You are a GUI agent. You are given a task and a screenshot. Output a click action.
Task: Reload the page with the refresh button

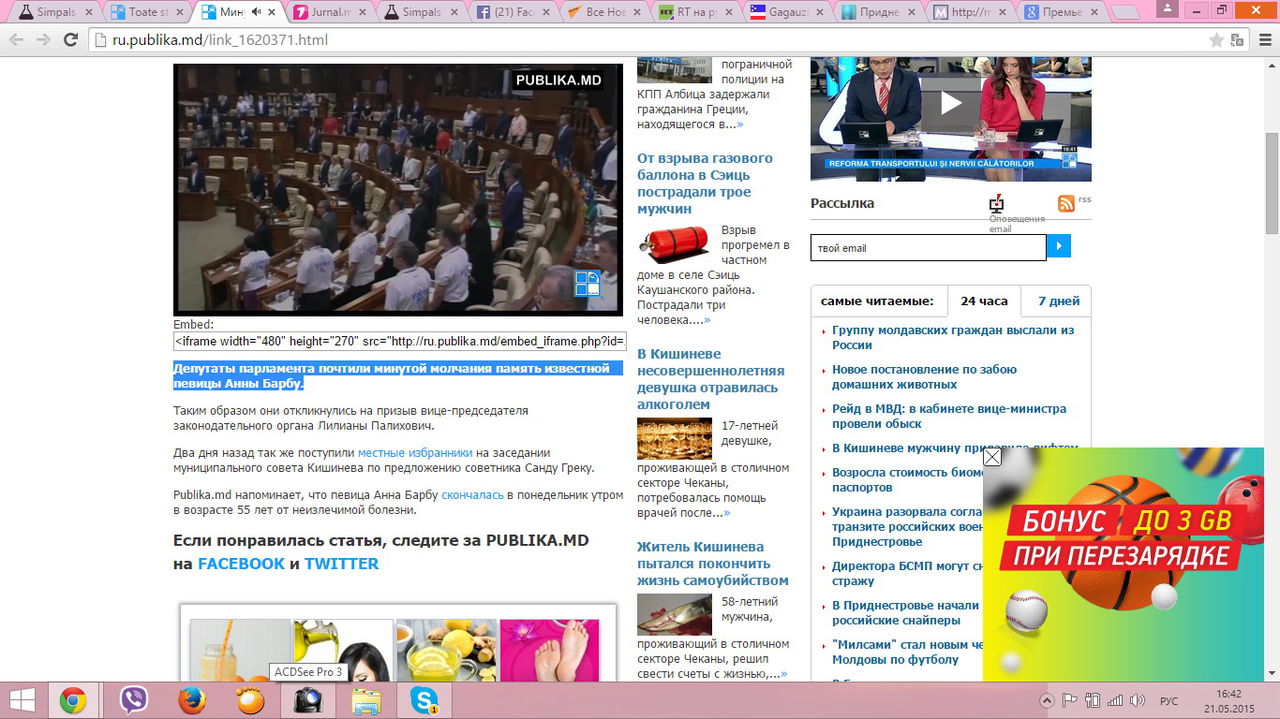click(70, 40)
